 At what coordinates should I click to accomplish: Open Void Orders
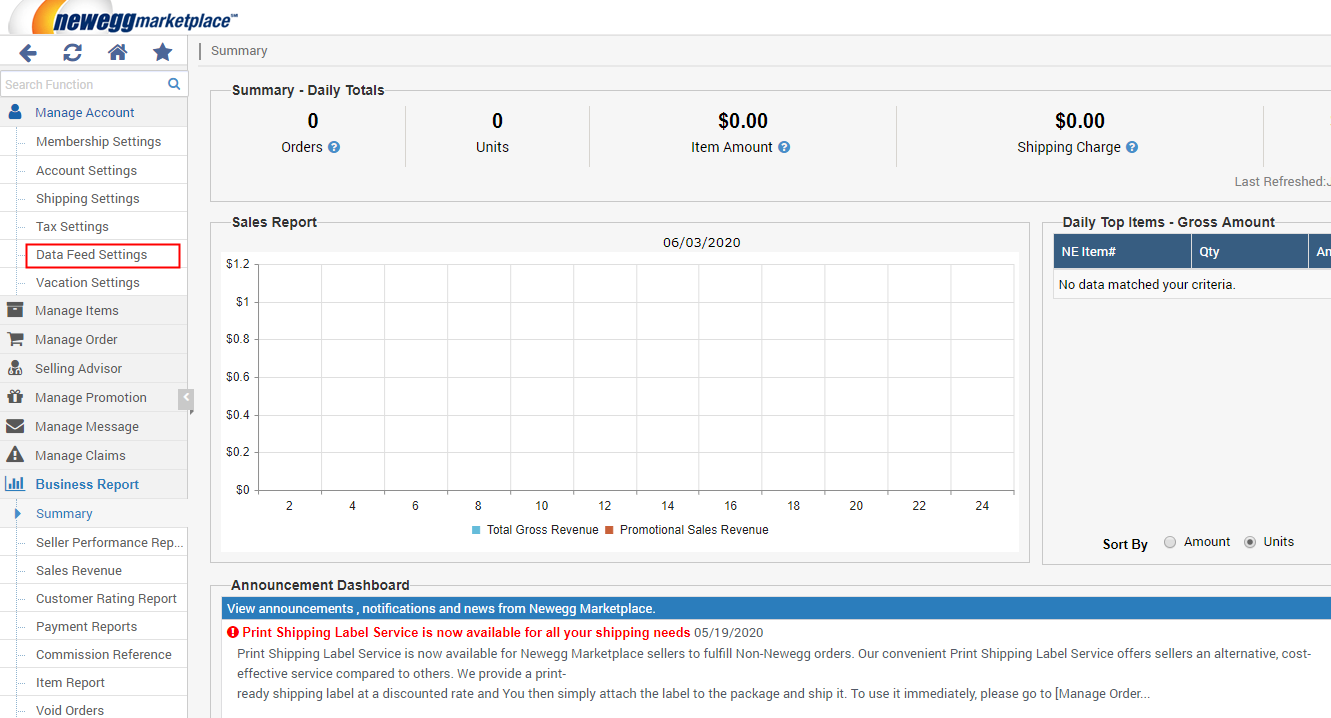(x=70, y=710)
